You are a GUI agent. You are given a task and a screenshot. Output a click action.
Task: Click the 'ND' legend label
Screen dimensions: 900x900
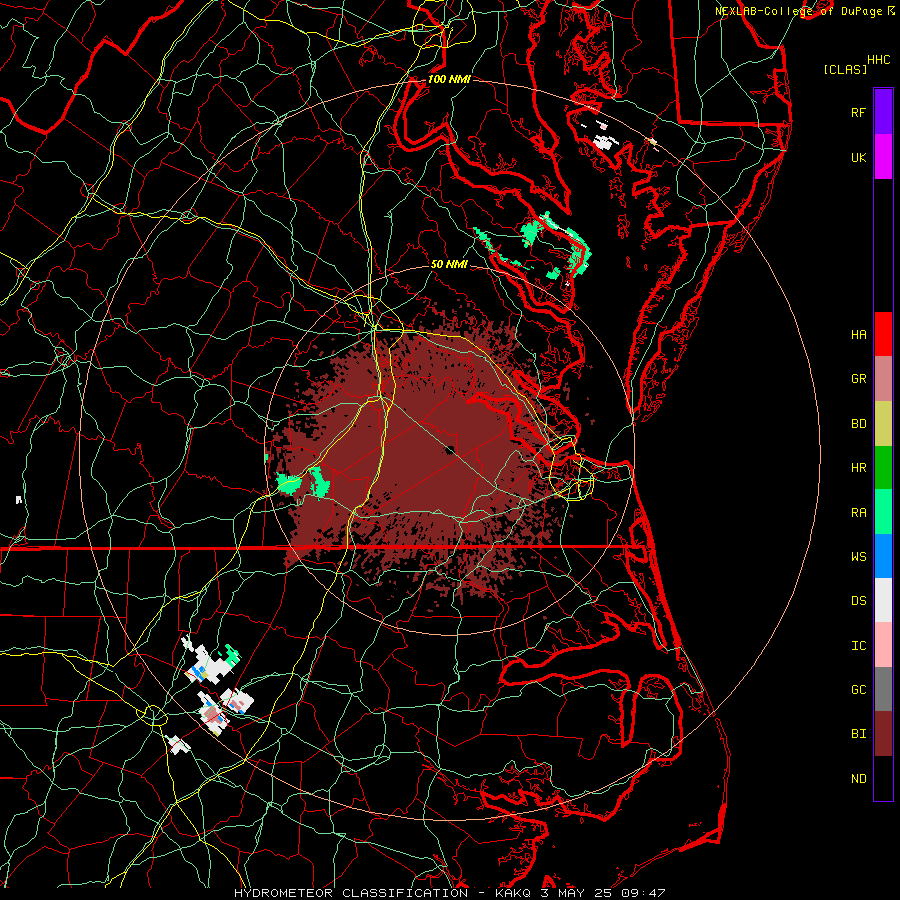point(858,779)
